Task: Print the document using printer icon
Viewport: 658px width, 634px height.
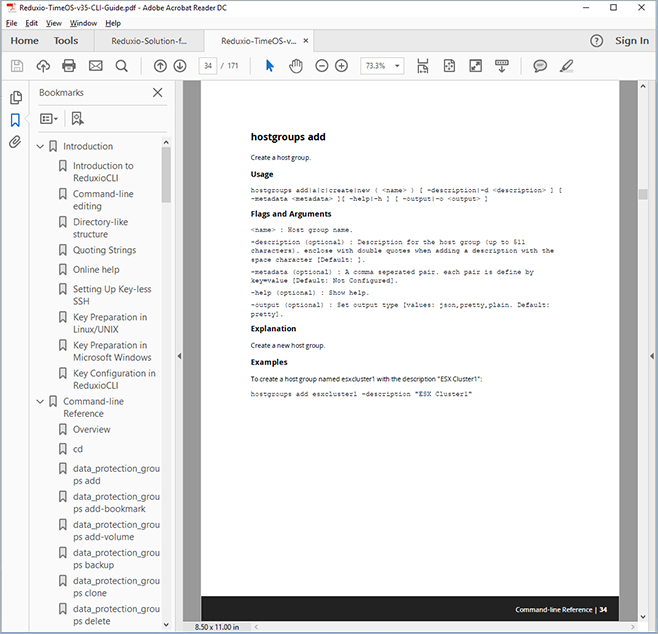Action: click(69, 66)
